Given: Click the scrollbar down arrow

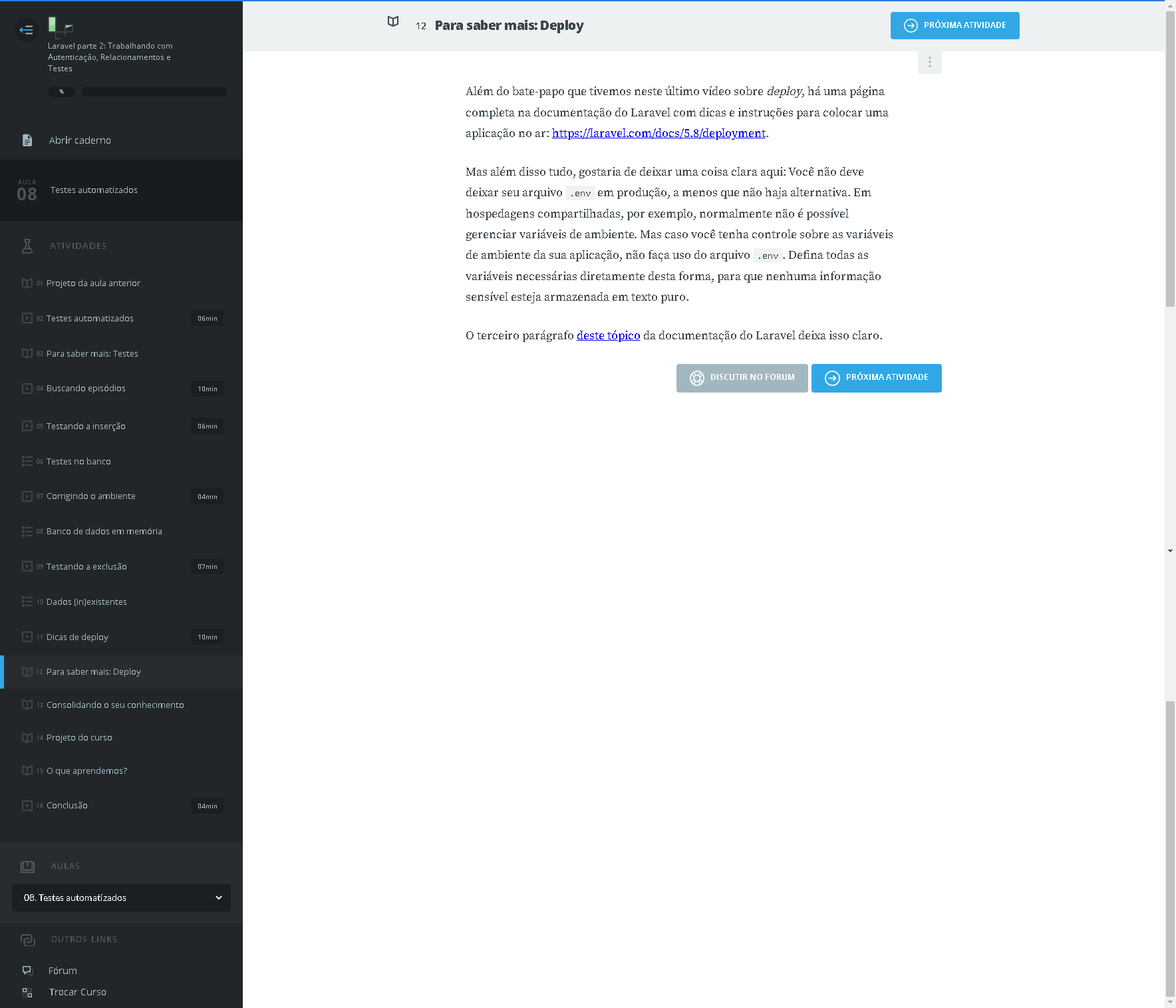Looking at the screenshot, I should 1170,551.
